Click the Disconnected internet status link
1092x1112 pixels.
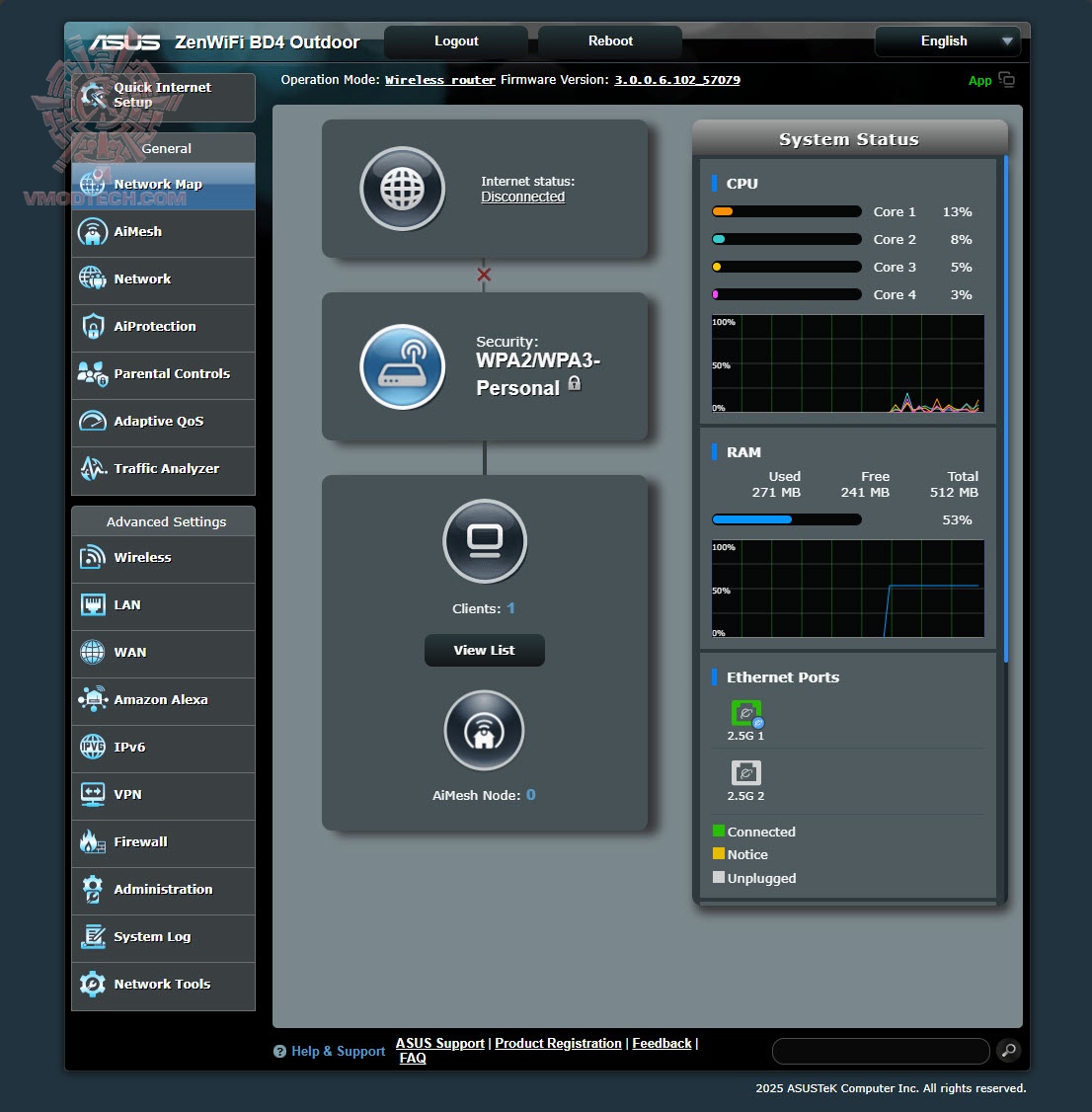522,198
